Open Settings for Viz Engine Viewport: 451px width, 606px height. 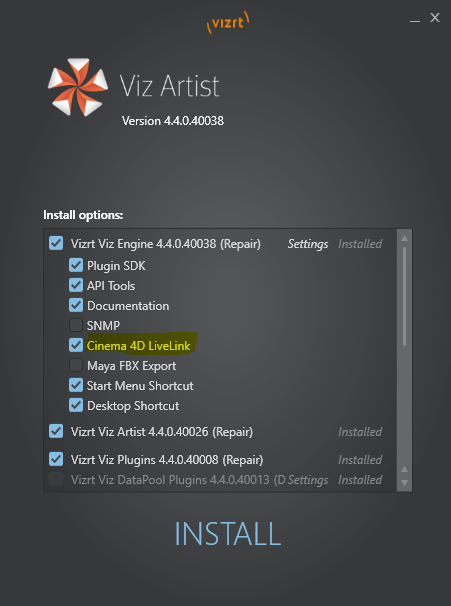[x=308, y=244]
